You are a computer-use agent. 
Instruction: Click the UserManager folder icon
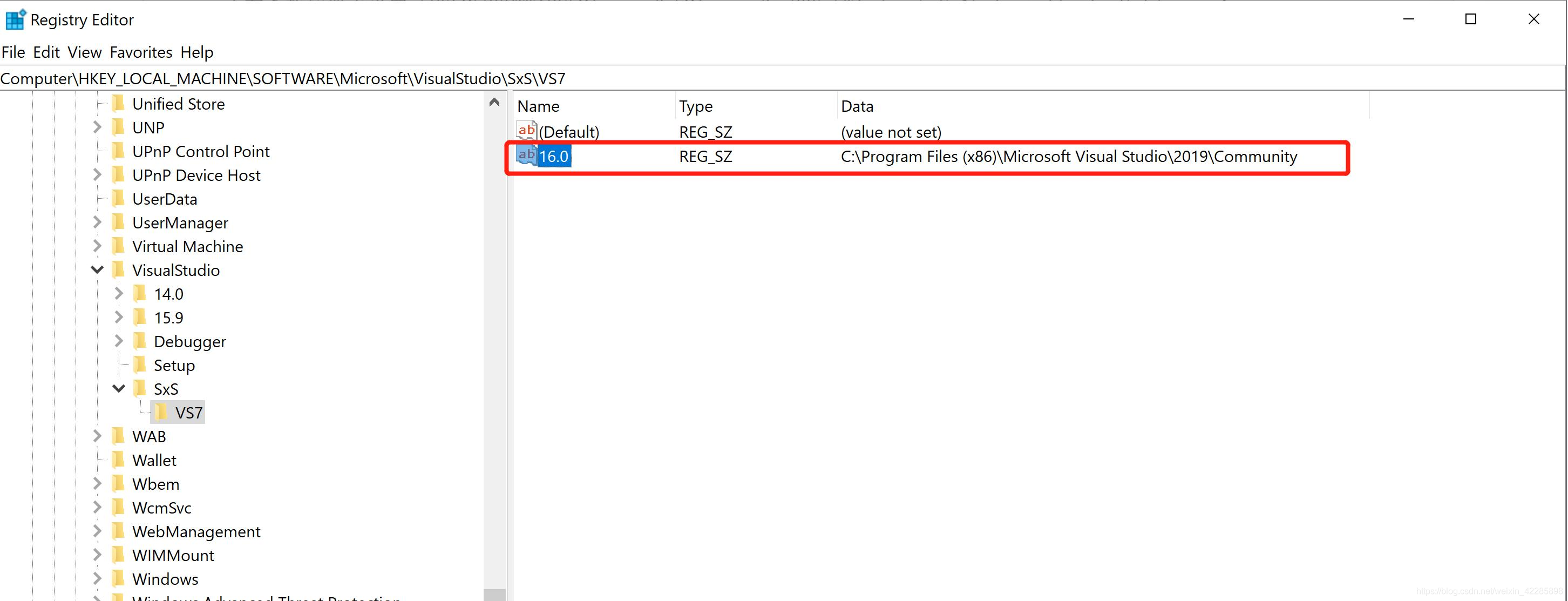pyautogui.click(x=119, y=222)
